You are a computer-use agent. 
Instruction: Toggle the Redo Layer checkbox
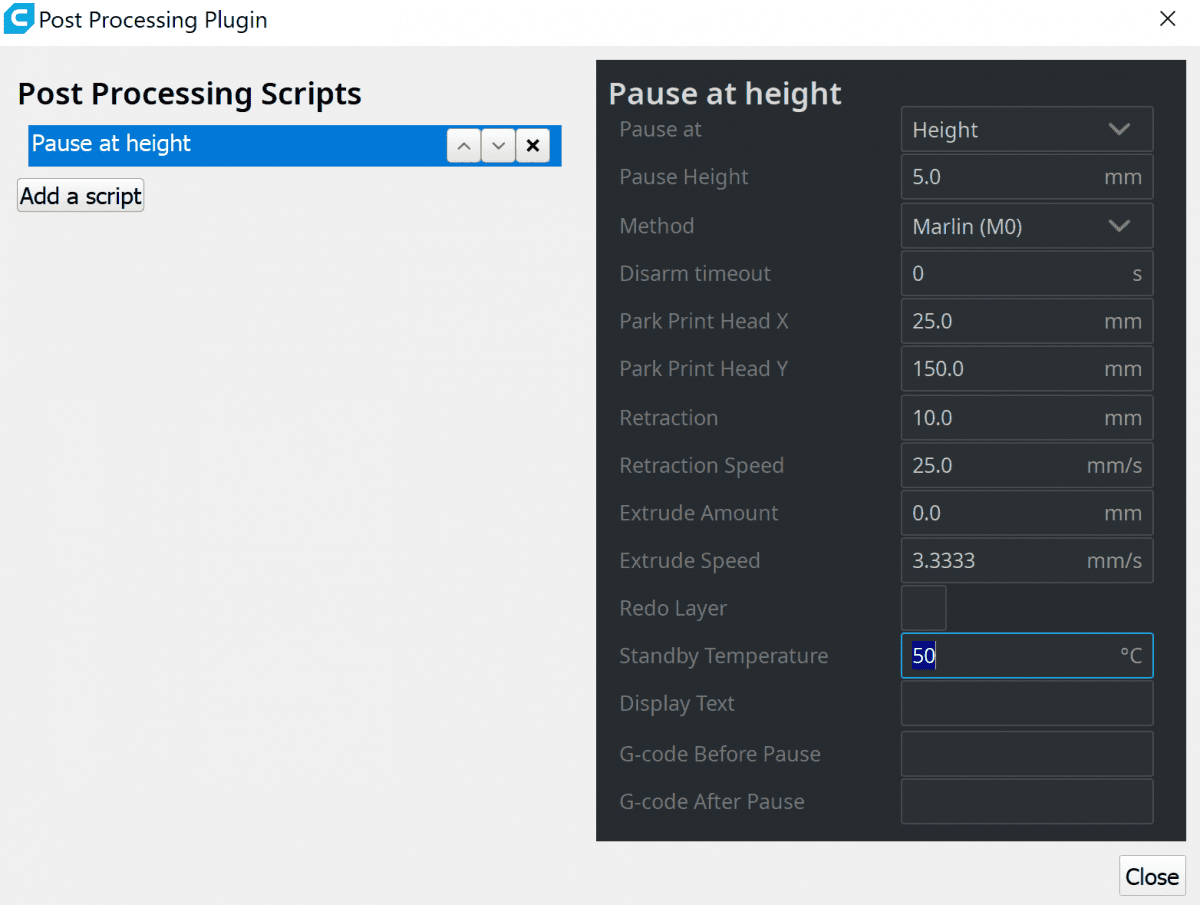pos(923,609)
